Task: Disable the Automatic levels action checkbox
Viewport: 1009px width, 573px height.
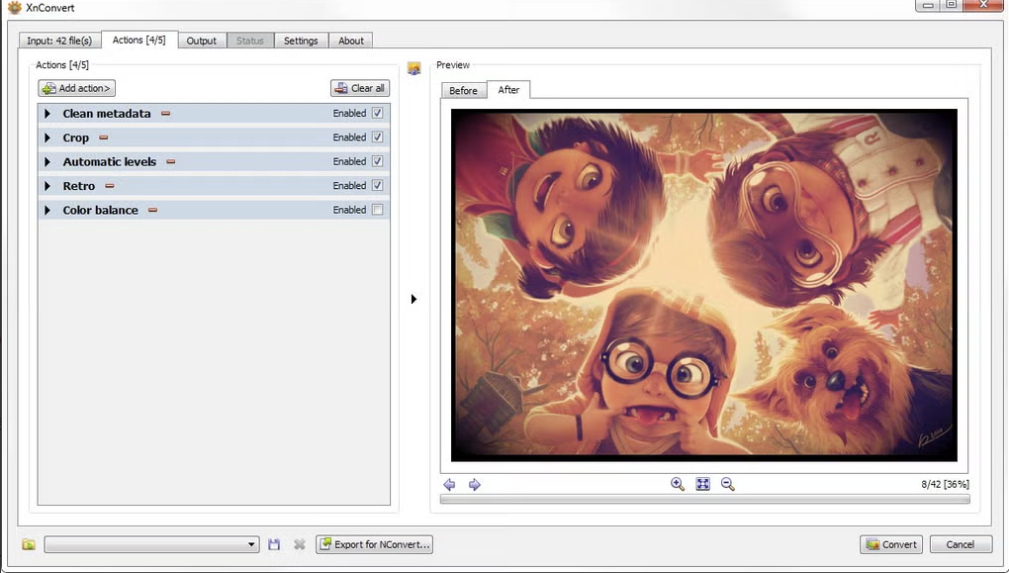Action: pyautogui.click(x=378, y=162)
